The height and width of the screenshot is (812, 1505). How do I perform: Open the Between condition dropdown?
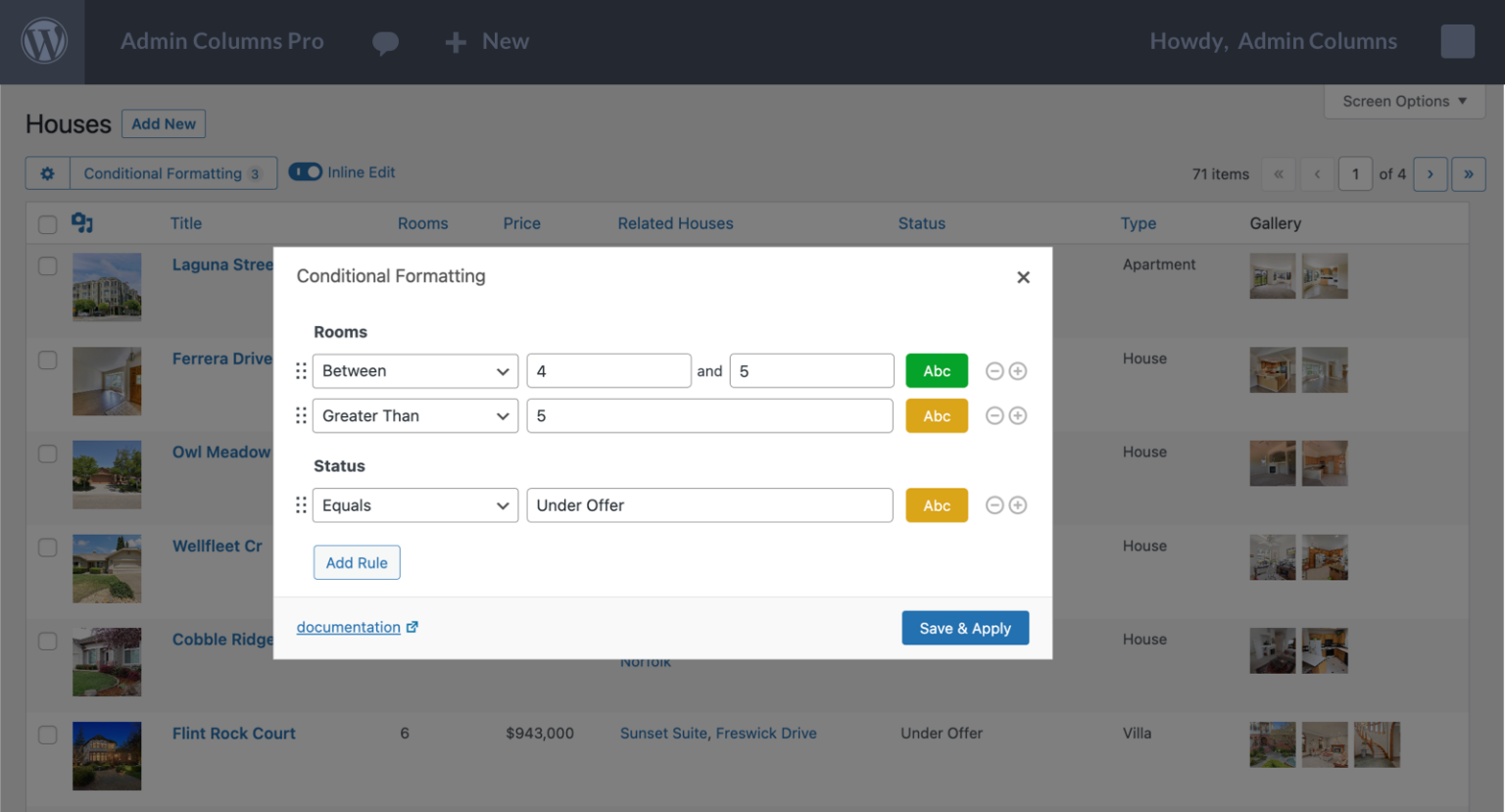[415, 371]
